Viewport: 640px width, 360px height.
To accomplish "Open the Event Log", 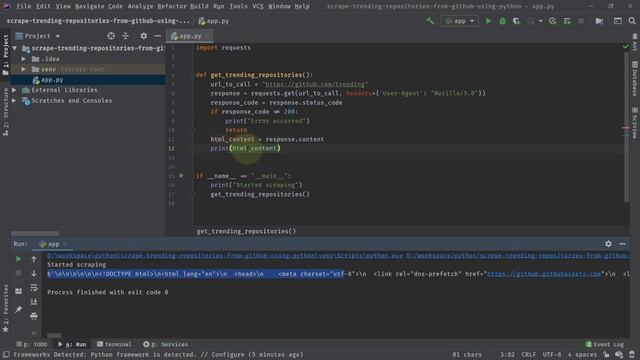I will [x=604, y=344].
